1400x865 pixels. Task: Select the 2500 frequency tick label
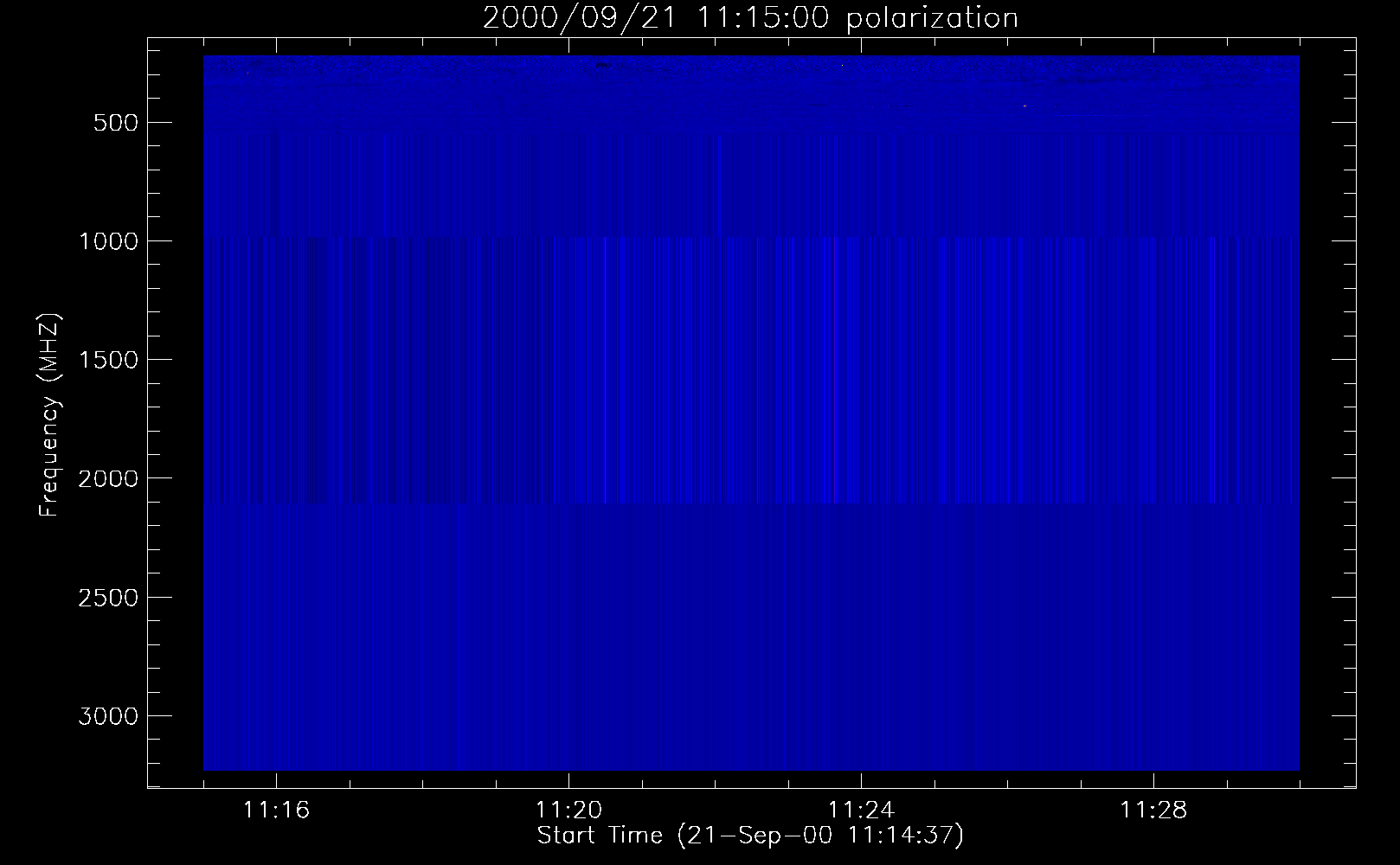[108, 598]
